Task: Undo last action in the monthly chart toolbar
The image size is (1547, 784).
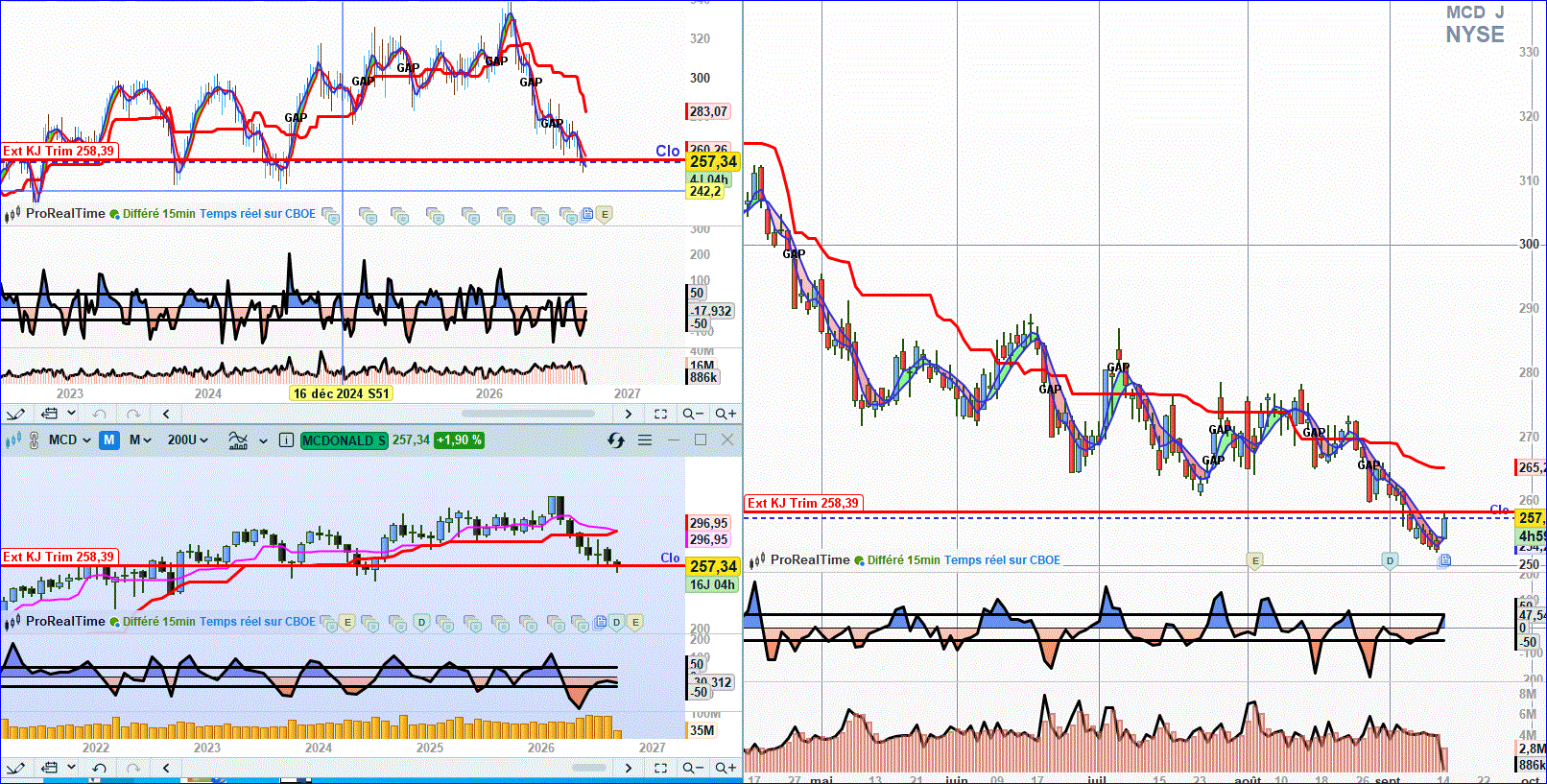Action: [99, 768]
